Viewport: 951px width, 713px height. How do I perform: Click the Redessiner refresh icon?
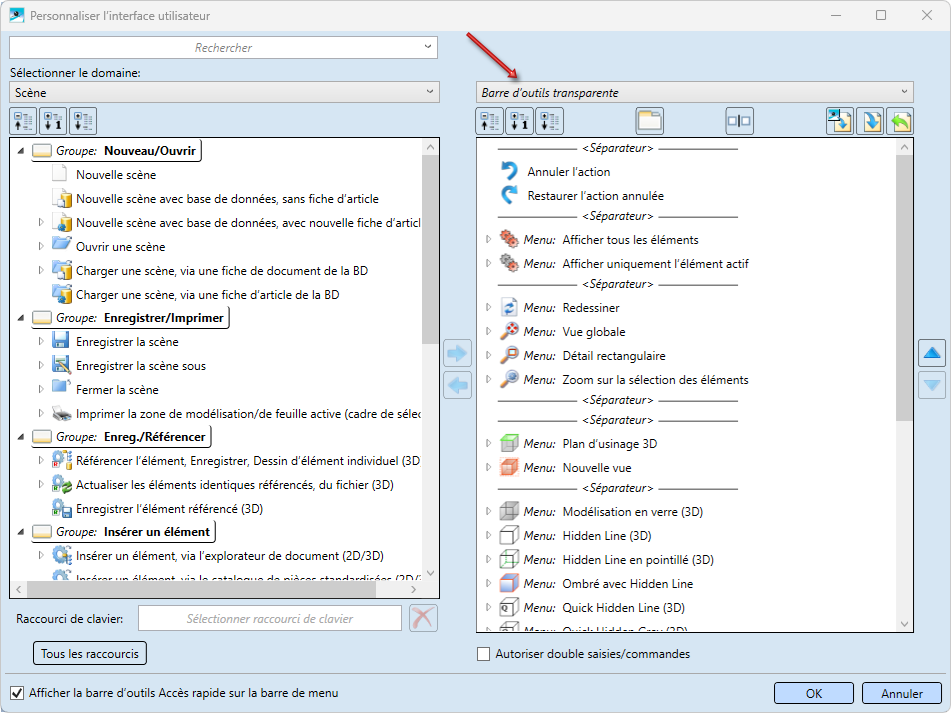click(509, 307)
